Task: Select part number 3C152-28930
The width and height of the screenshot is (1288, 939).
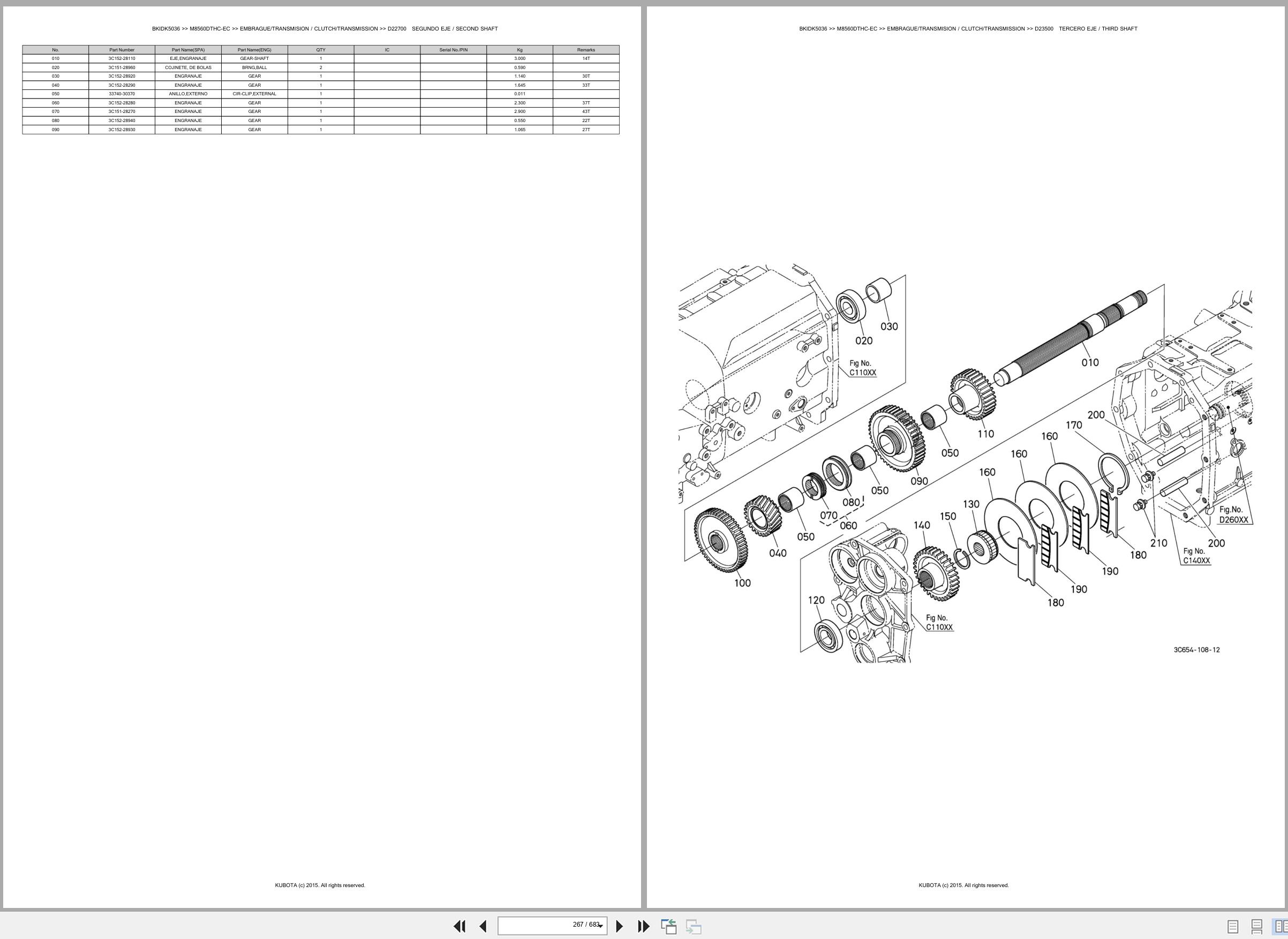Action: 122,130
